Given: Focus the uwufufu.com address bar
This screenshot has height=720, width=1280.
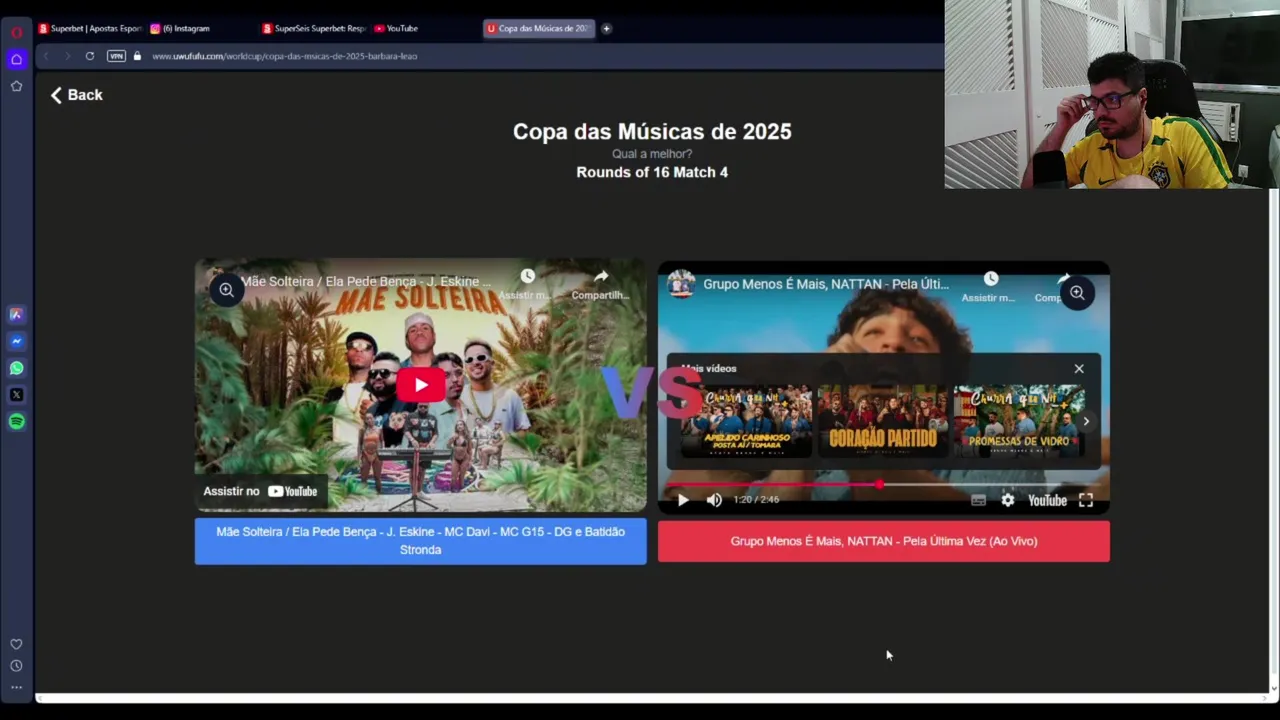Looking at the screenshot, I should click(x=284, y=56).
